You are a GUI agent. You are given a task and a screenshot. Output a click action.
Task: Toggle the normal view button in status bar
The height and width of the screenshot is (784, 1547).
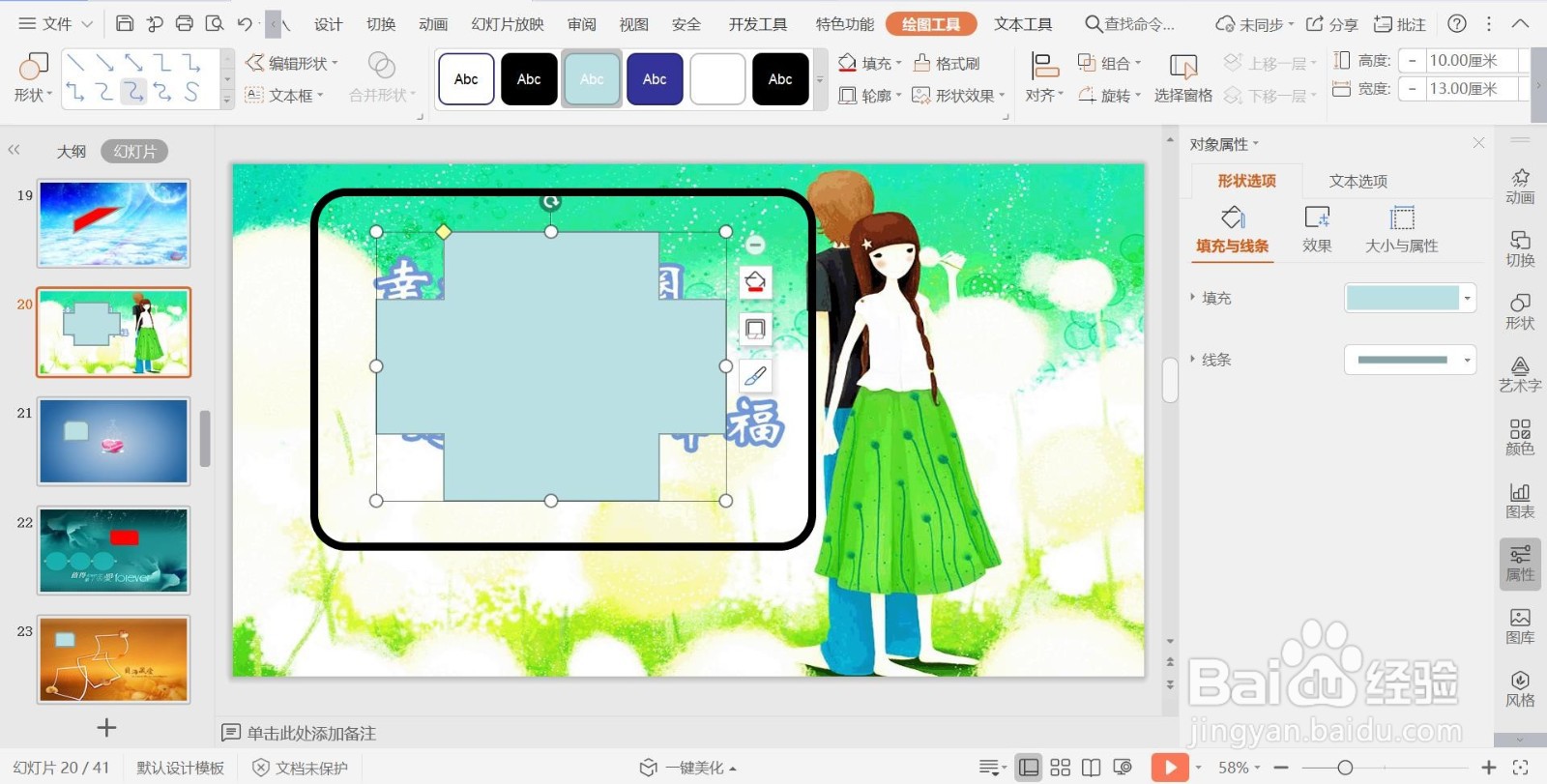pos(1030,768)
